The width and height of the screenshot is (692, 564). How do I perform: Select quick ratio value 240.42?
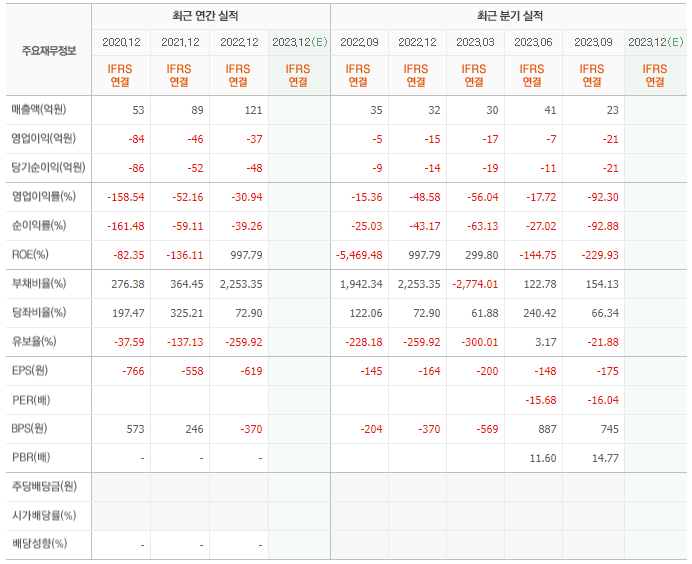coord(539,313)
